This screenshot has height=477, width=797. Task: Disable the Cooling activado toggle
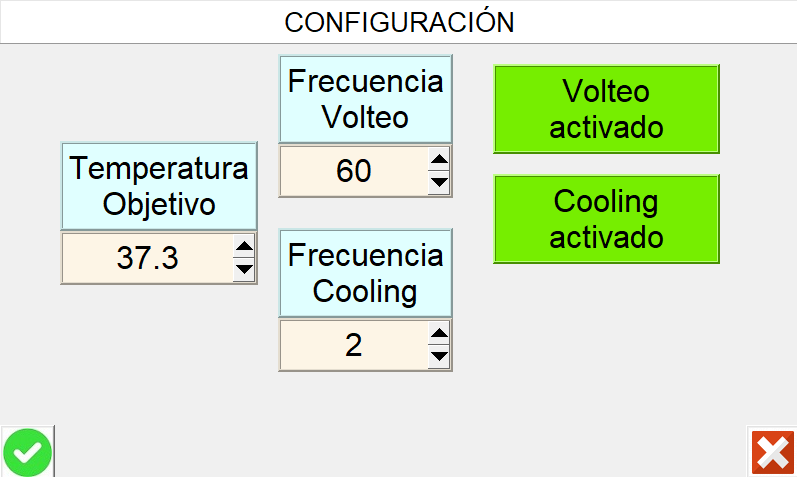click(606, 219)
